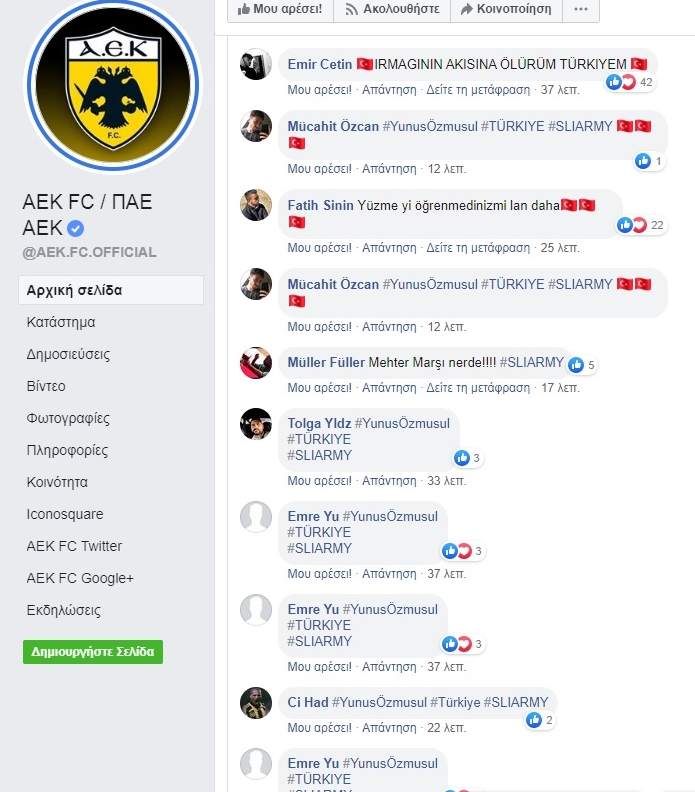This screenshot has width=695, height=792.
Task: Go to the Βίντεο section
Action: (46, 386)
